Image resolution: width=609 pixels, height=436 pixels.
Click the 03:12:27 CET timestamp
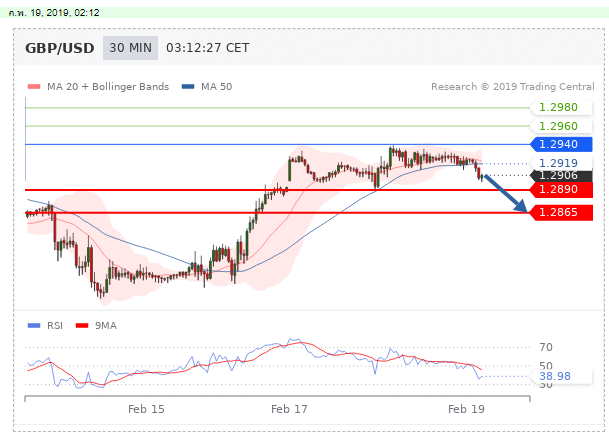point(208,48)
